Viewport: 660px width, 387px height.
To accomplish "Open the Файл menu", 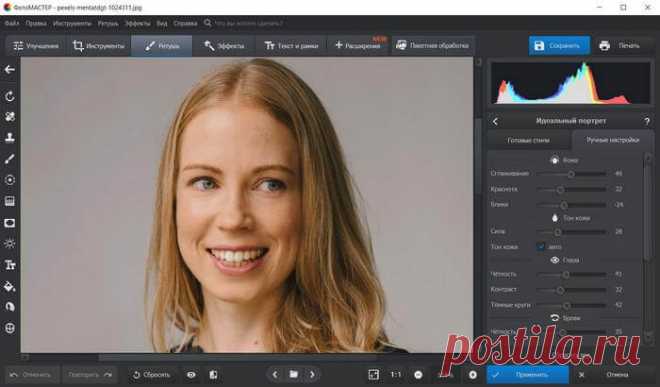I will coord(12,23).
